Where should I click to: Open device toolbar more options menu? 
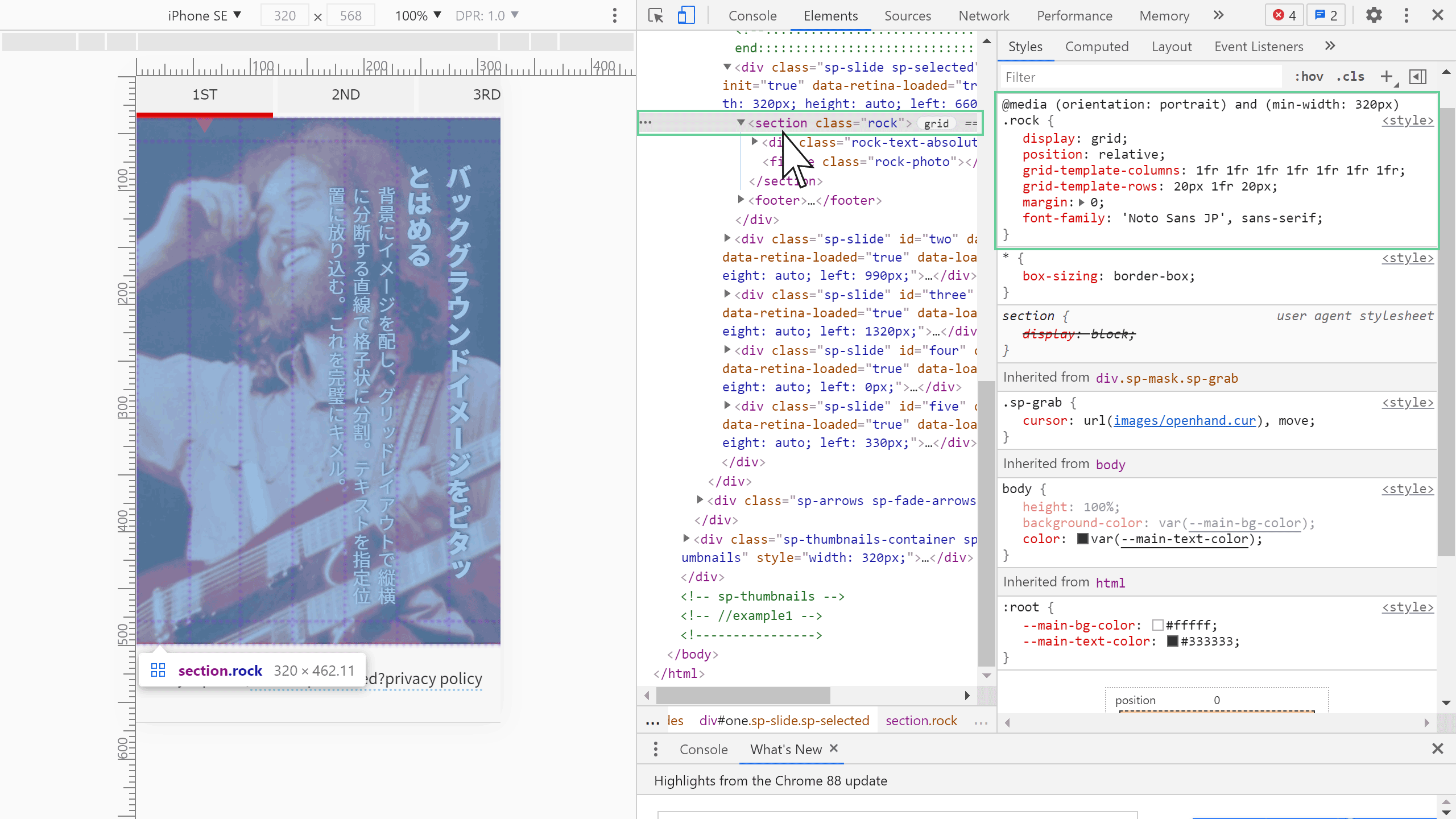[x=615, y=15]
